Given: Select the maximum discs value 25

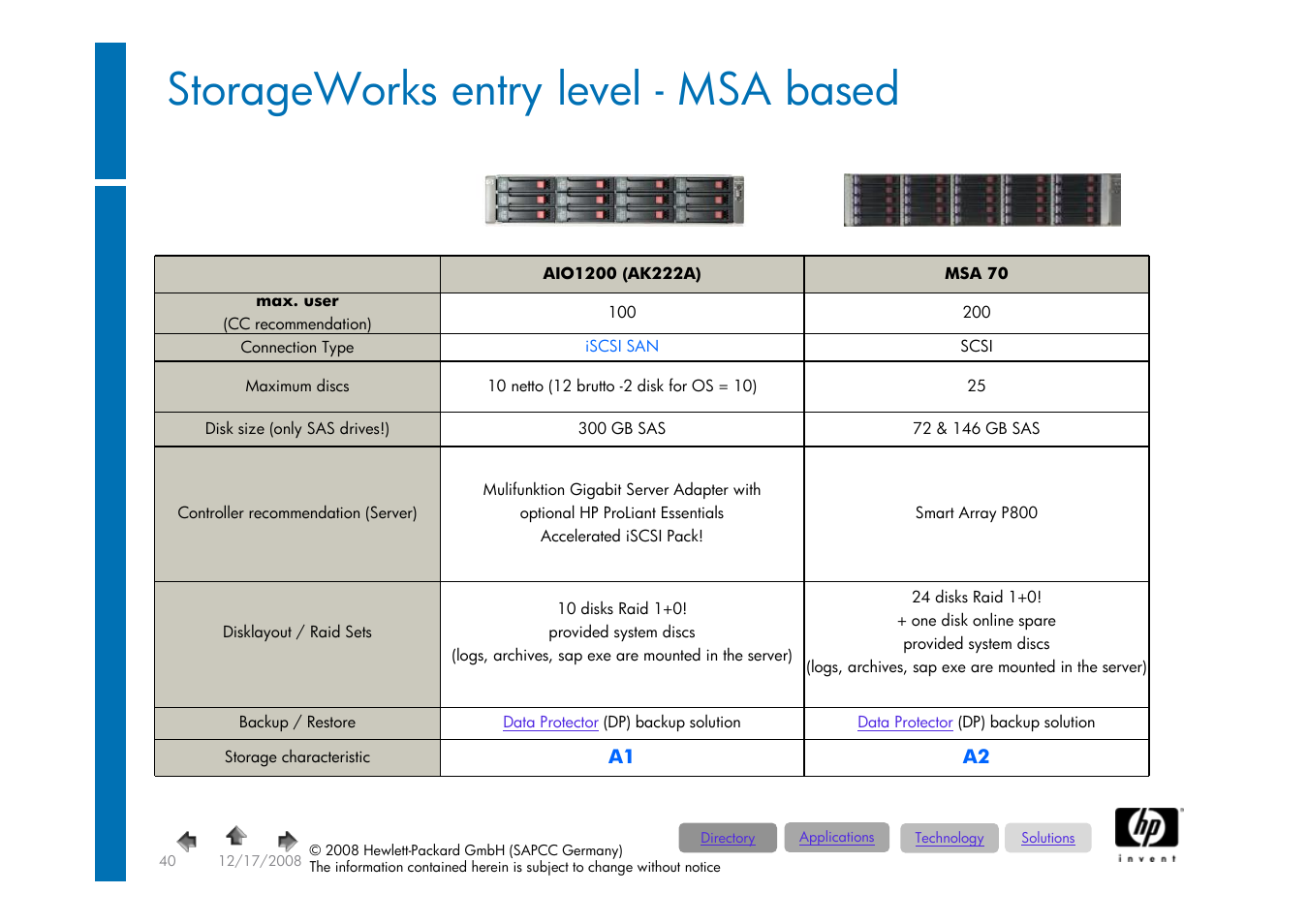Looking at the screenshot, I should tap(977, 385).
